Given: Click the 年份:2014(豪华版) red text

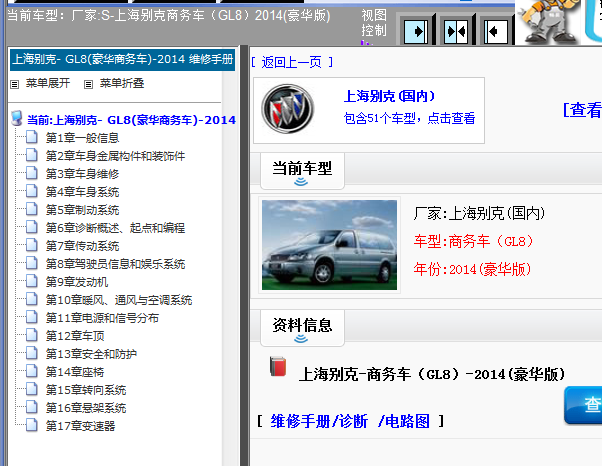Looking at the screenshot, I should pyautogui.click(x=472, y=269).
